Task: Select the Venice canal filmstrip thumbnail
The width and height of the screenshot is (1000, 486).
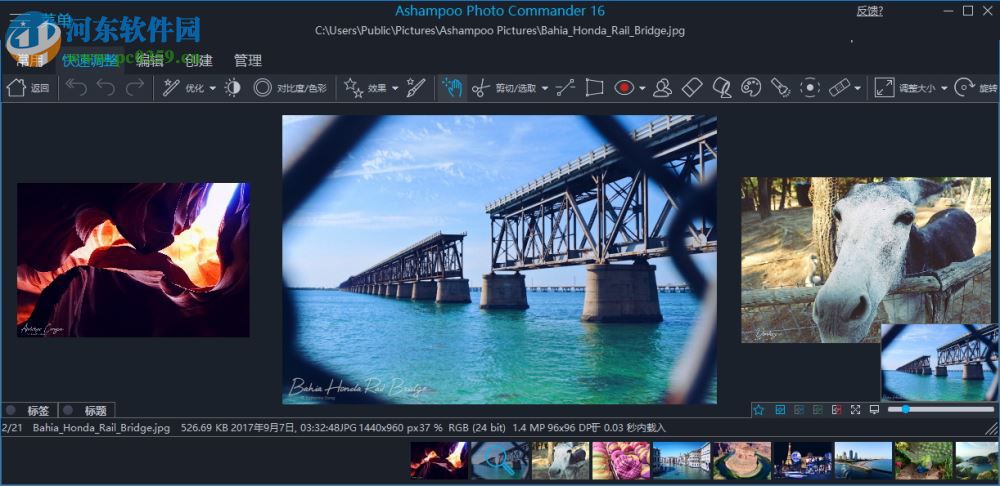Action: pos(682,460)
